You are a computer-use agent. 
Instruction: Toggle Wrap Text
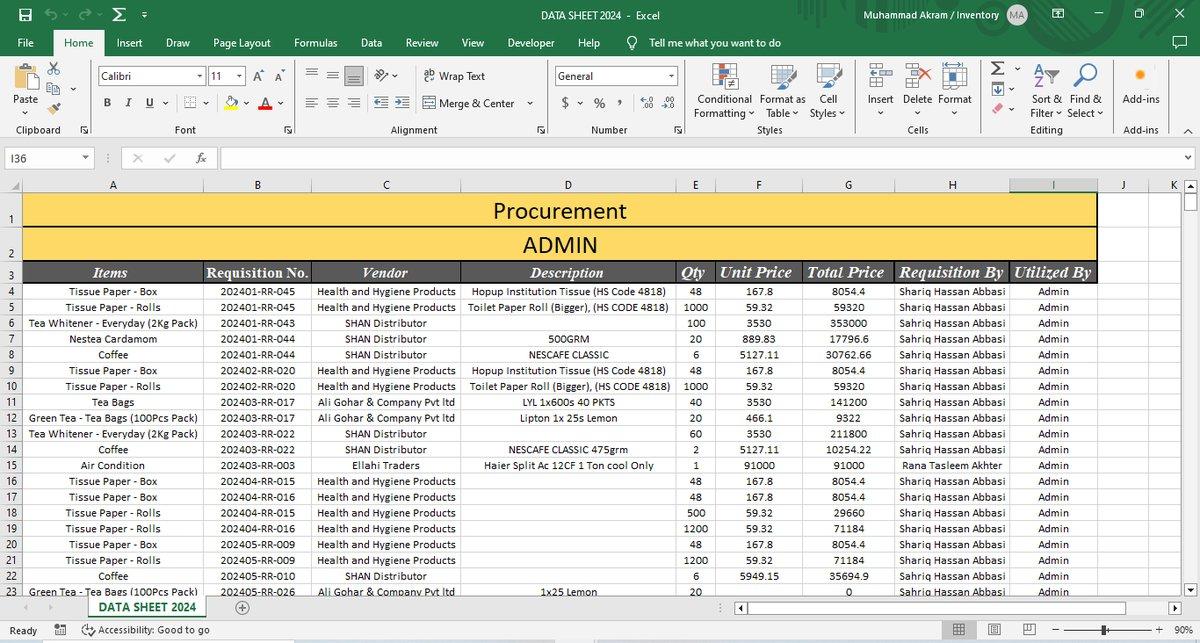pos(454,76)
